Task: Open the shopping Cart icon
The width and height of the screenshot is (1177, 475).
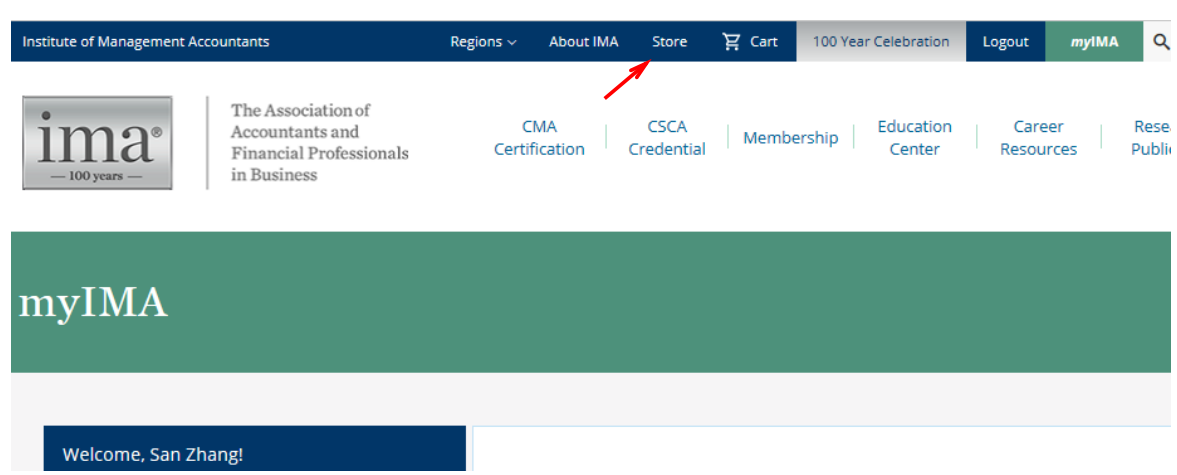Action: tap(731, 41)
